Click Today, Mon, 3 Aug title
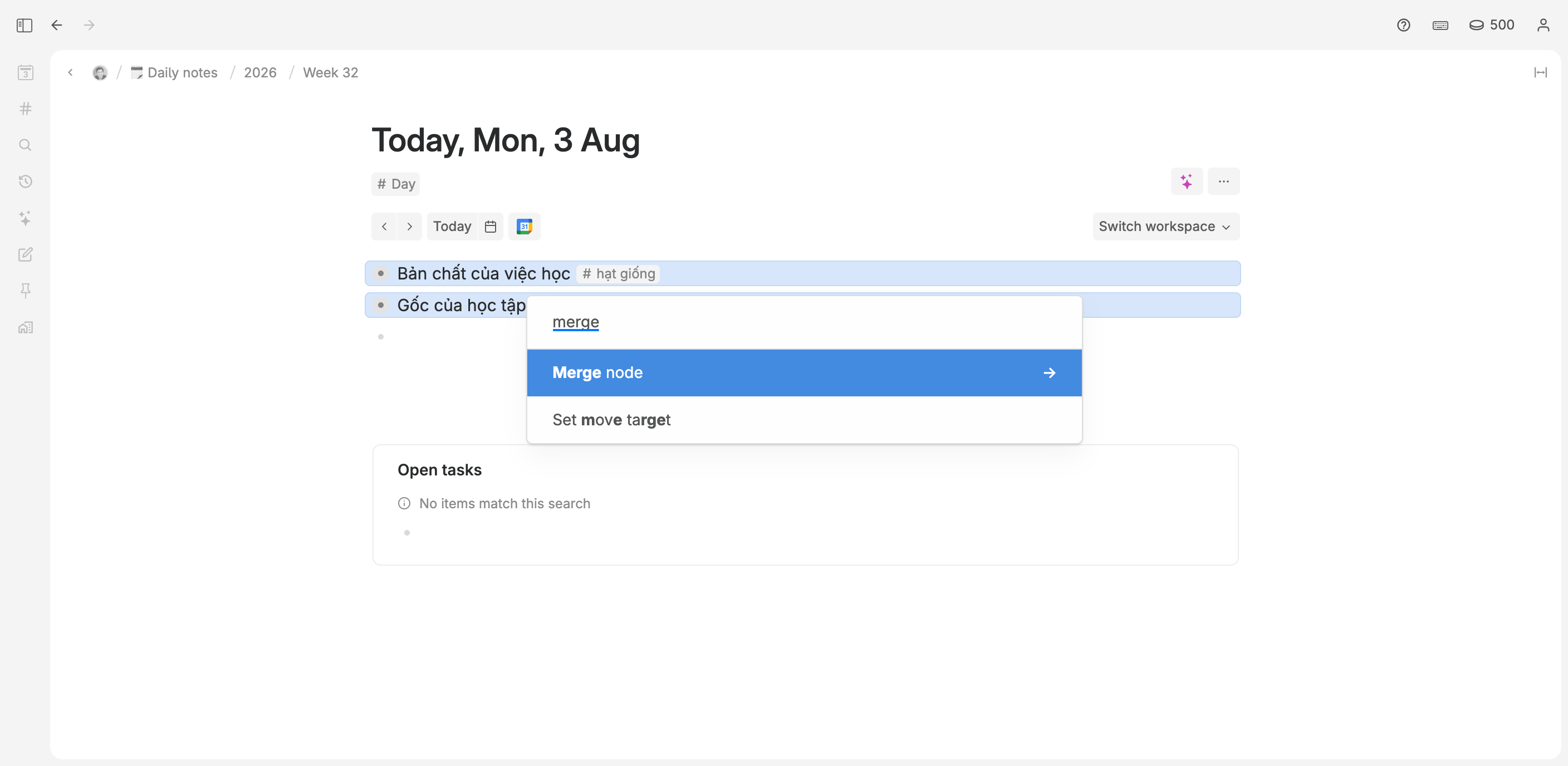The image size is (1568, 766). click(x=505, y=140)
